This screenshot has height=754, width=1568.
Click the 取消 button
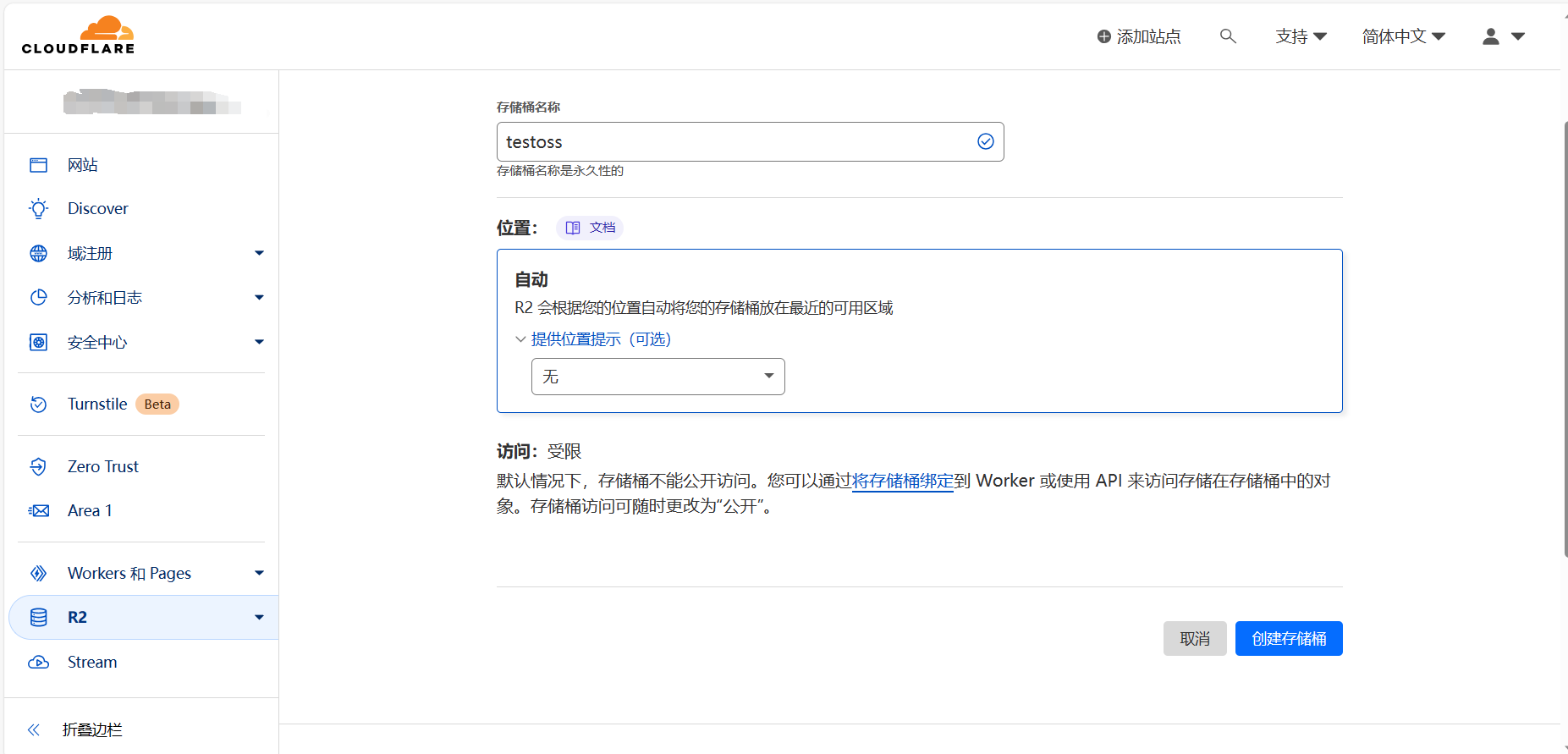(1195, 638)
